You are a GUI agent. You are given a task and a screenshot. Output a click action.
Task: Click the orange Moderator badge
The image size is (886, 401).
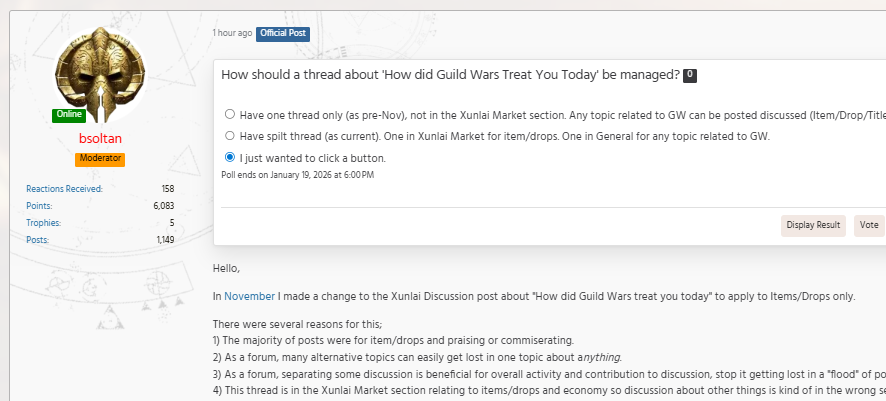click(x=100, y=159)
